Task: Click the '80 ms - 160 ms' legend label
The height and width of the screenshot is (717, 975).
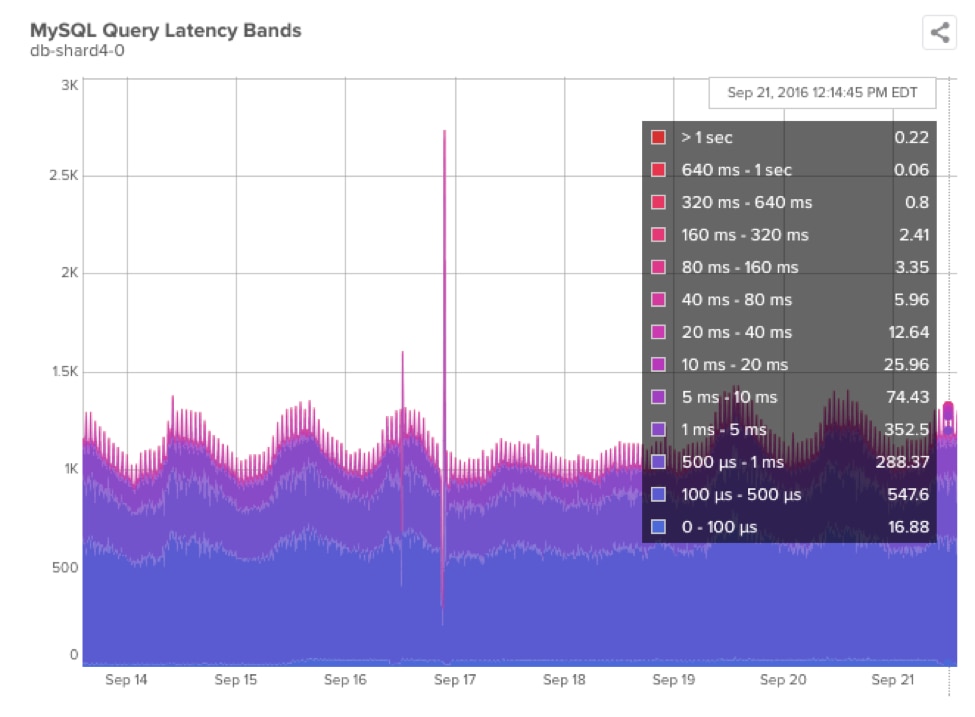Action: 739,267
